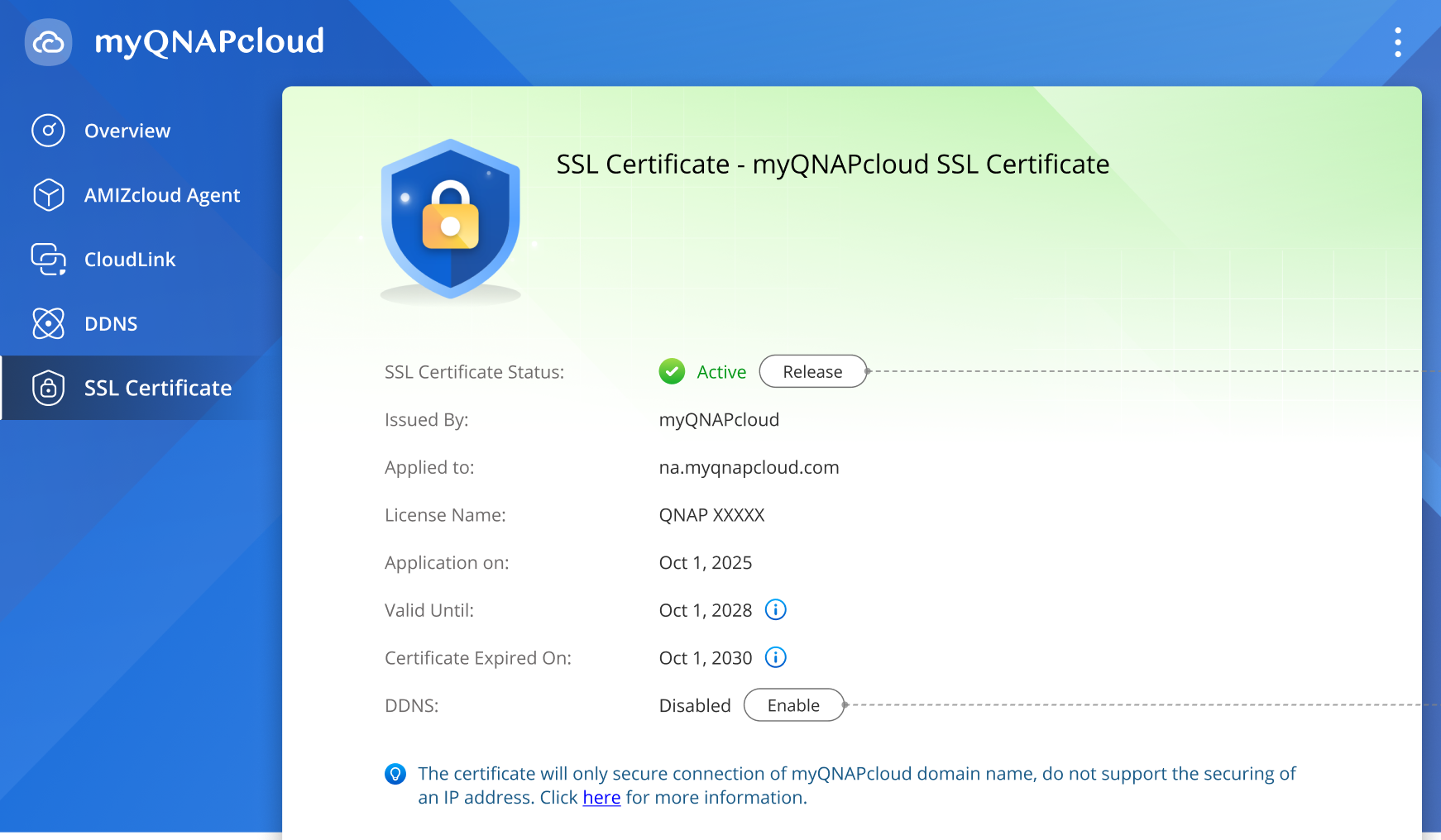Screen dimensions: 1441x840
Task: Go to the Overview menu item
Action: click(127, 131)
